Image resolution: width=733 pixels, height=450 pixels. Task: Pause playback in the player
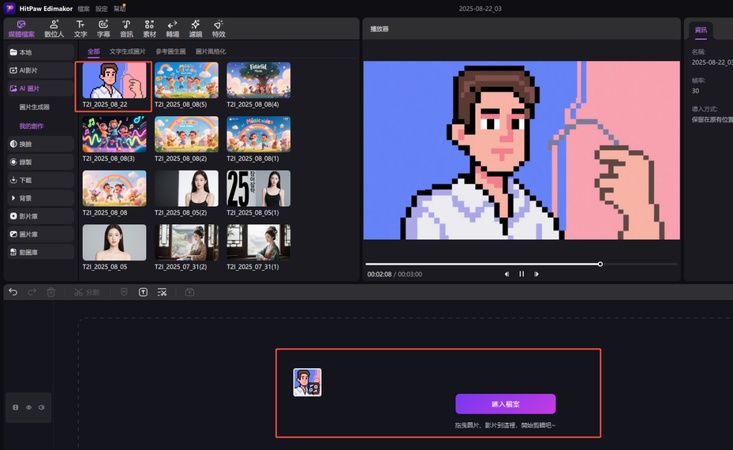[522, 274]
